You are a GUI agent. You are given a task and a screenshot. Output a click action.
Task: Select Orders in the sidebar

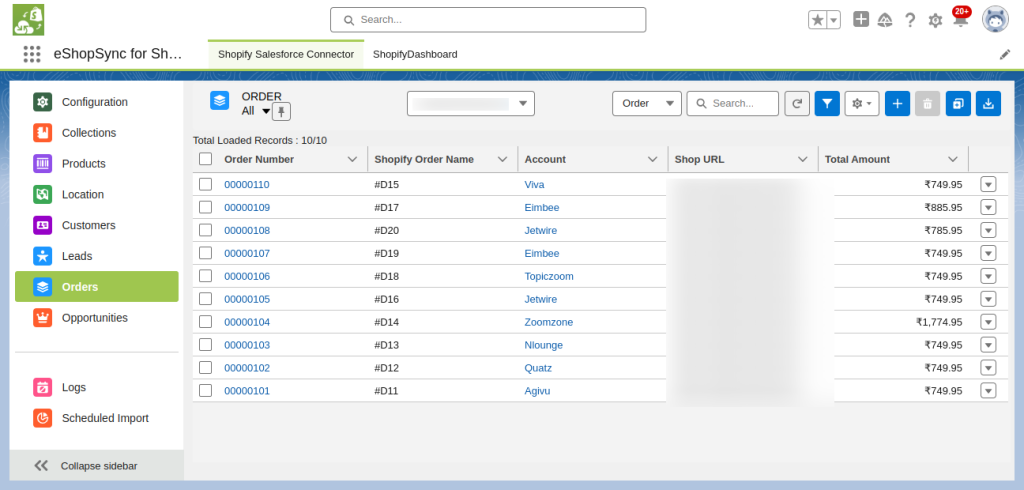tap(97, 287)
